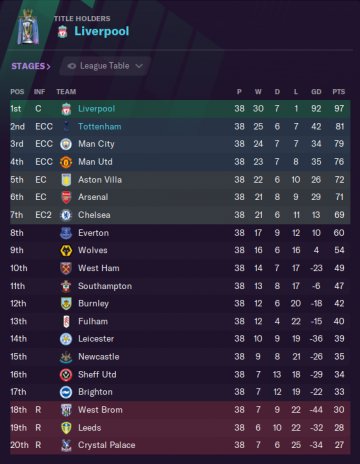360x464 pixels.
Task: Open the League Table view dropdown
Action: (x=105, y=66)
